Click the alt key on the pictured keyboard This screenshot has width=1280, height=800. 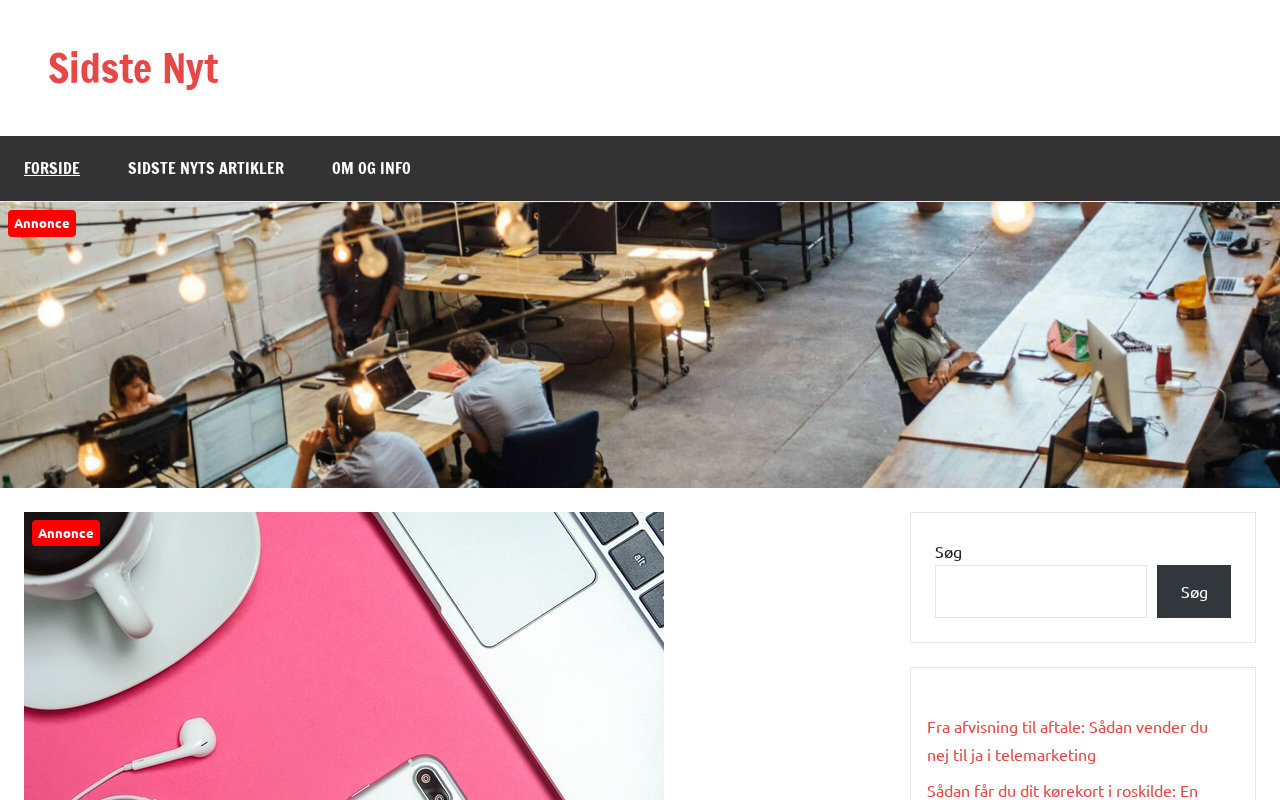640,559
